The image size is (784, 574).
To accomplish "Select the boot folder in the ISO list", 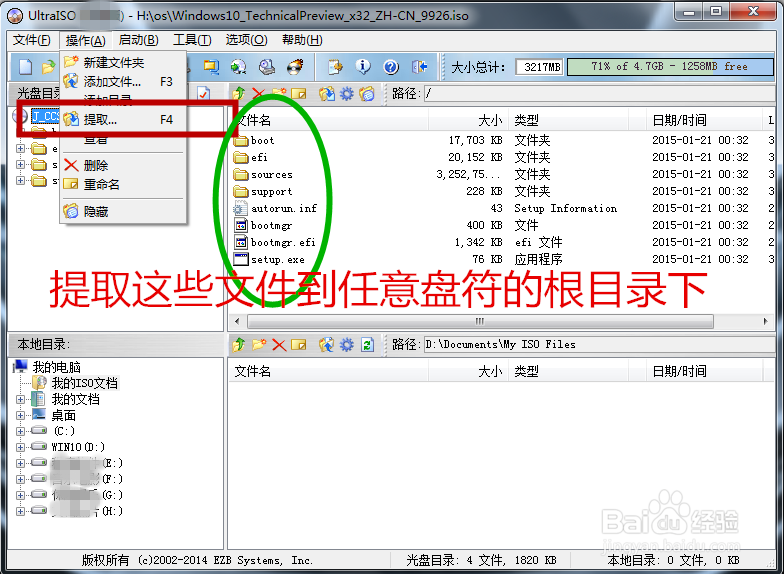I will click(x=262, y=140).
